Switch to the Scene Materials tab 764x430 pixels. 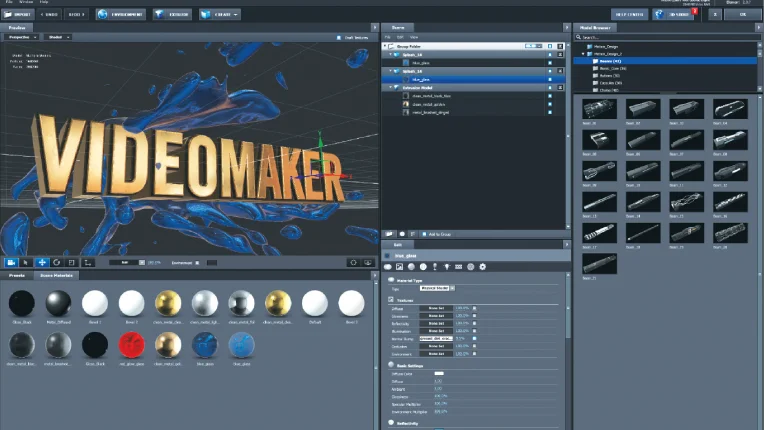click(x=56, y=276)
